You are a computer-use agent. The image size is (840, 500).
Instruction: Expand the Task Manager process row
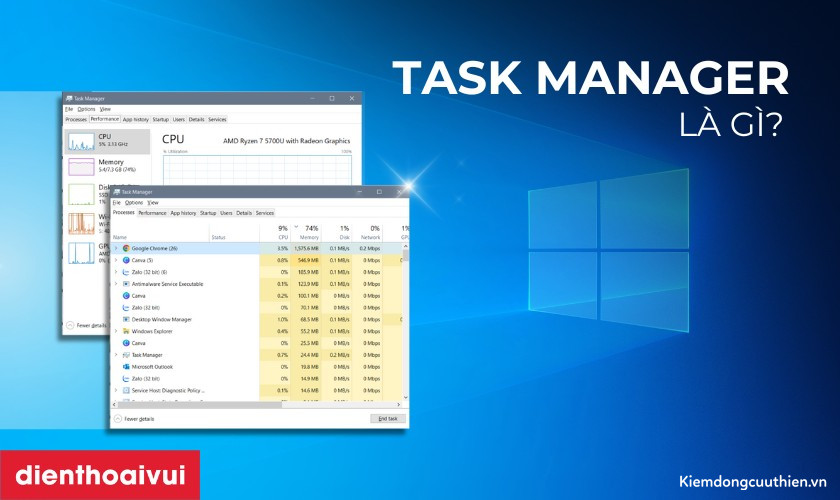[x=116, y=355]
